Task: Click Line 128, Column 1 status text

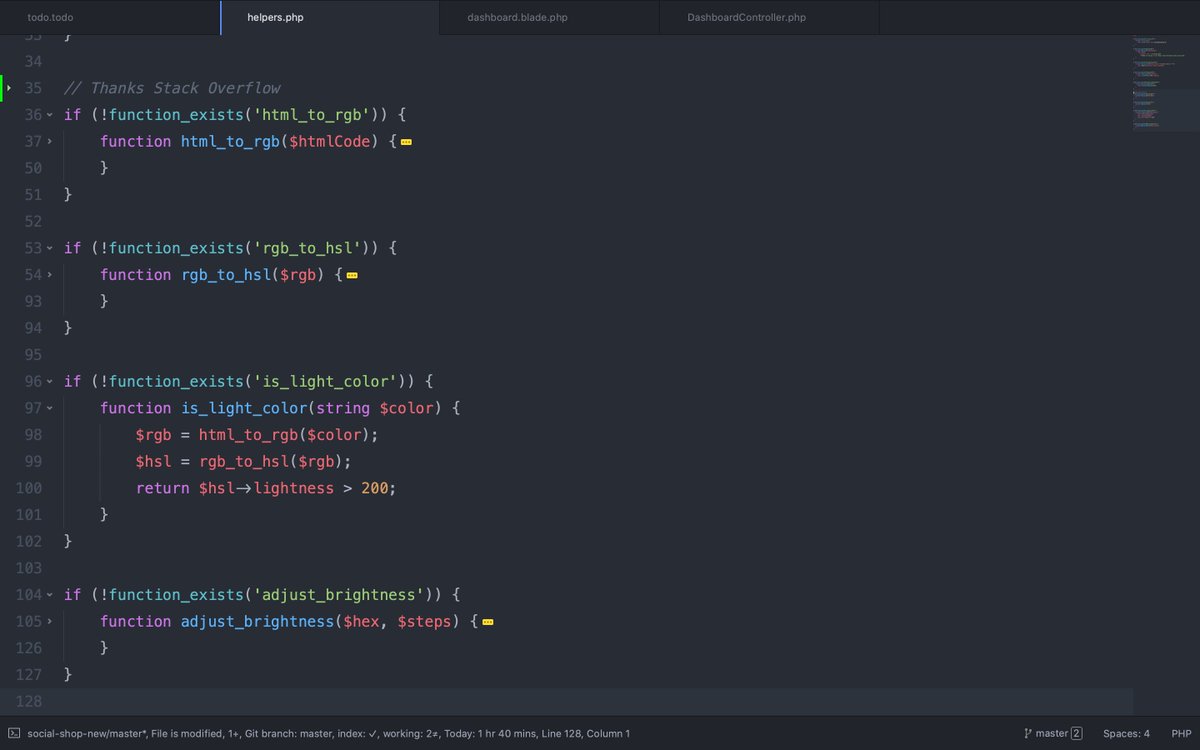Action: pos(588,733)
